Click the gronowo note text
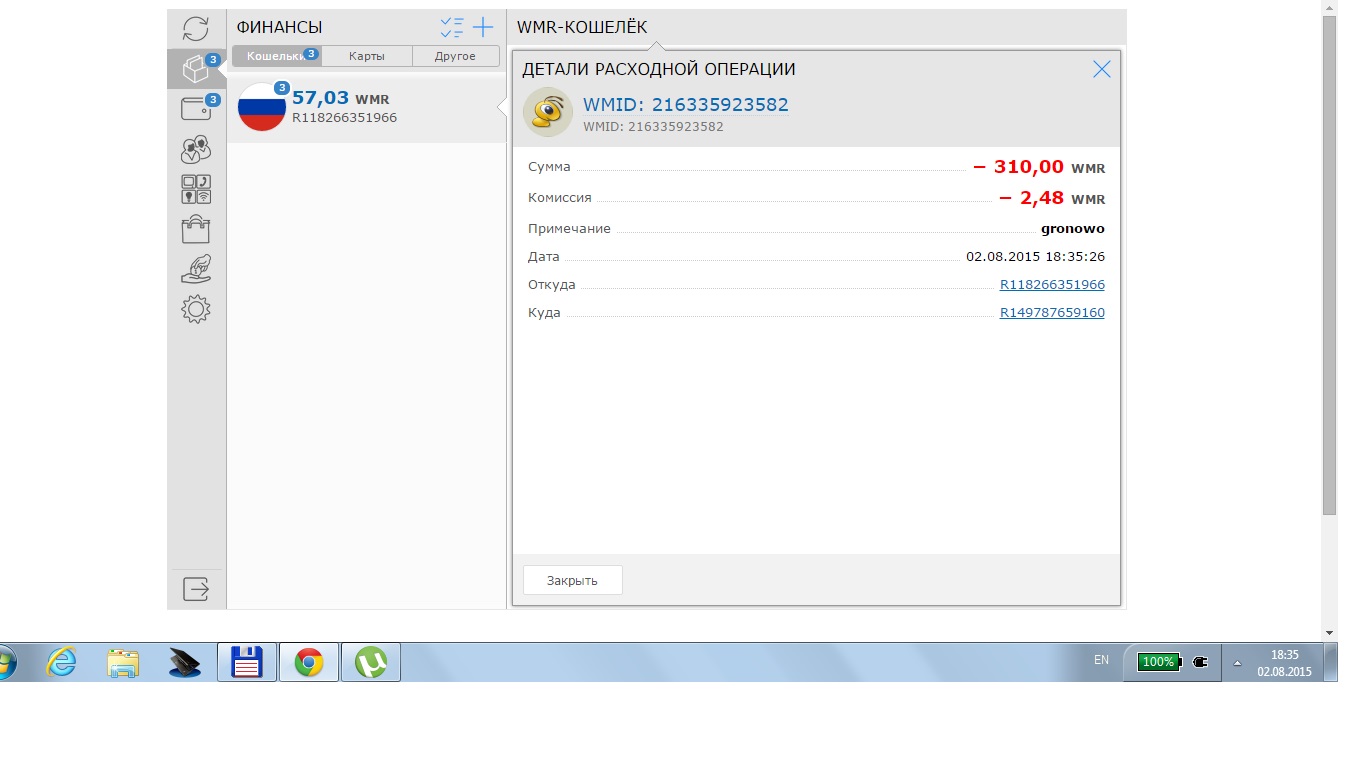This screenshot has width=1366, height=768. tap(1073, 229)
